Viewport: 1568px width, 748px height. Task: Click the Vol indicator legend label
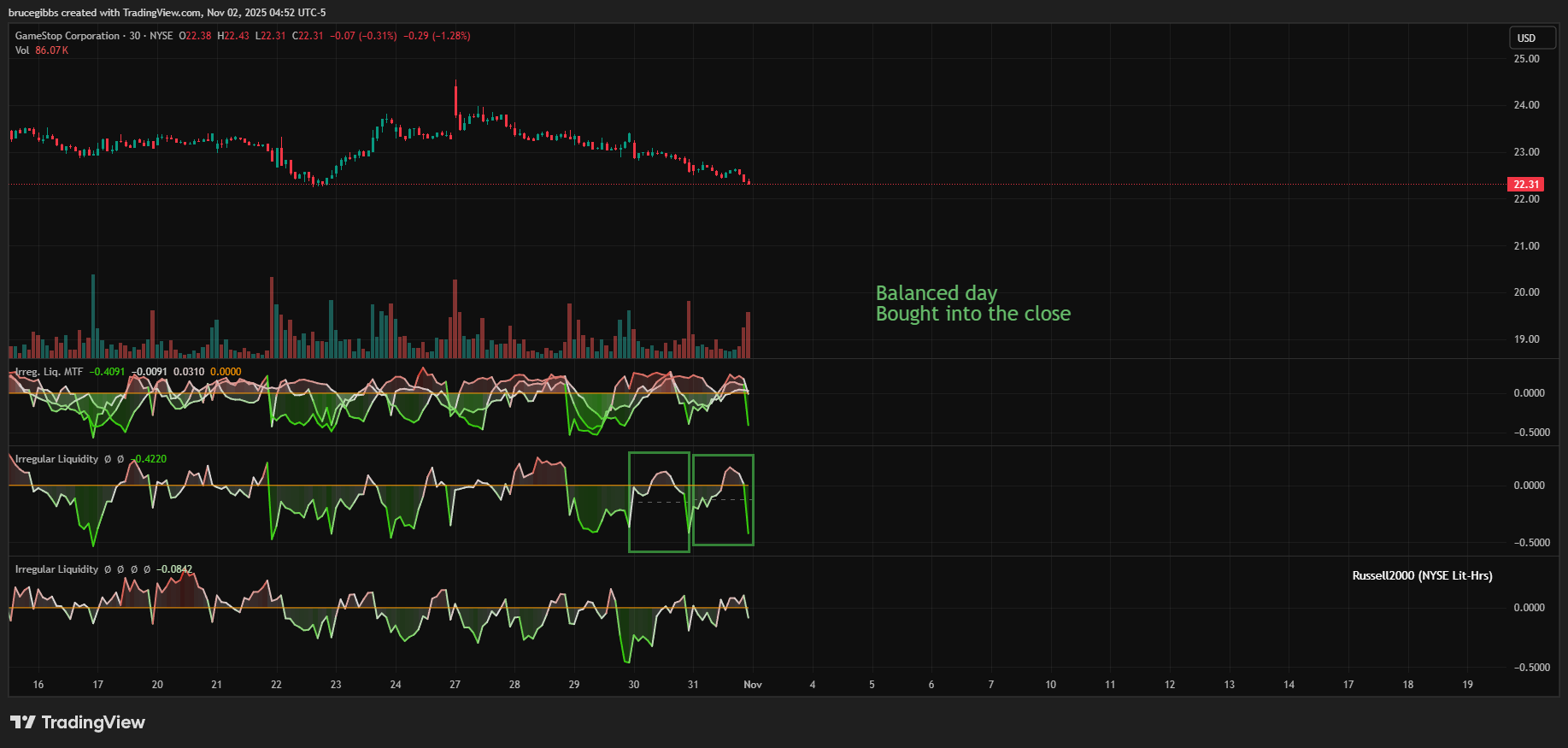22,50
